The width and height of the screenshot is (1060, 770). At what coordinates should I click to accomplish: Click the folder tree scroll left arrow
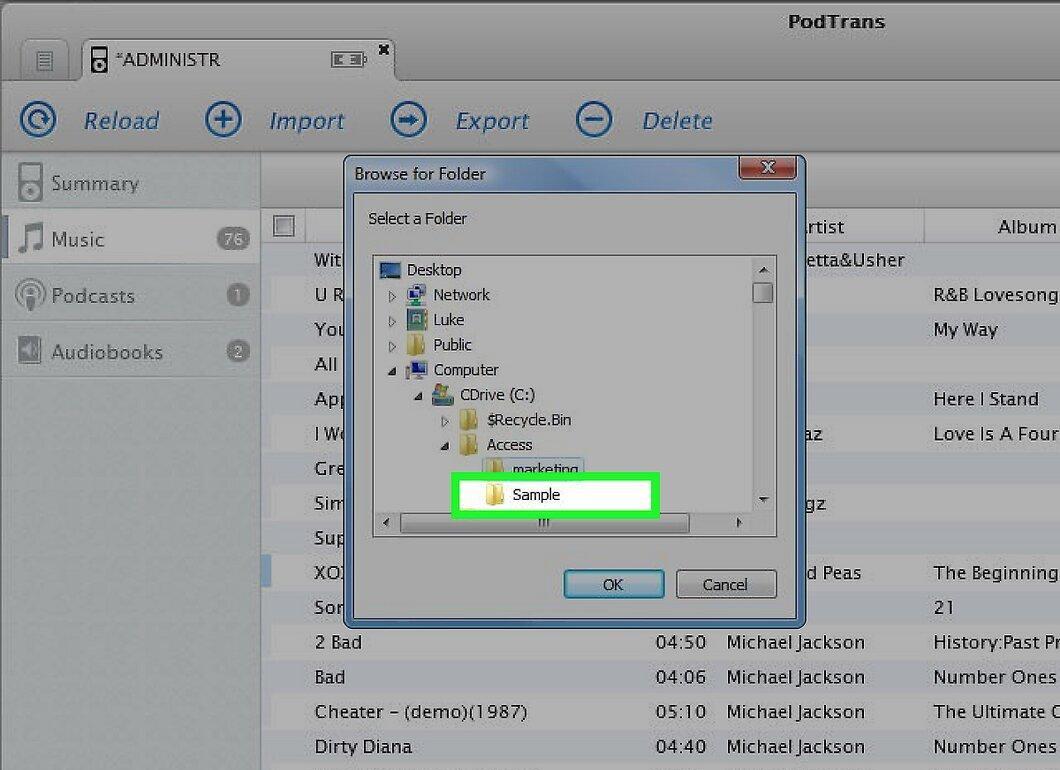tap(386, 523)
